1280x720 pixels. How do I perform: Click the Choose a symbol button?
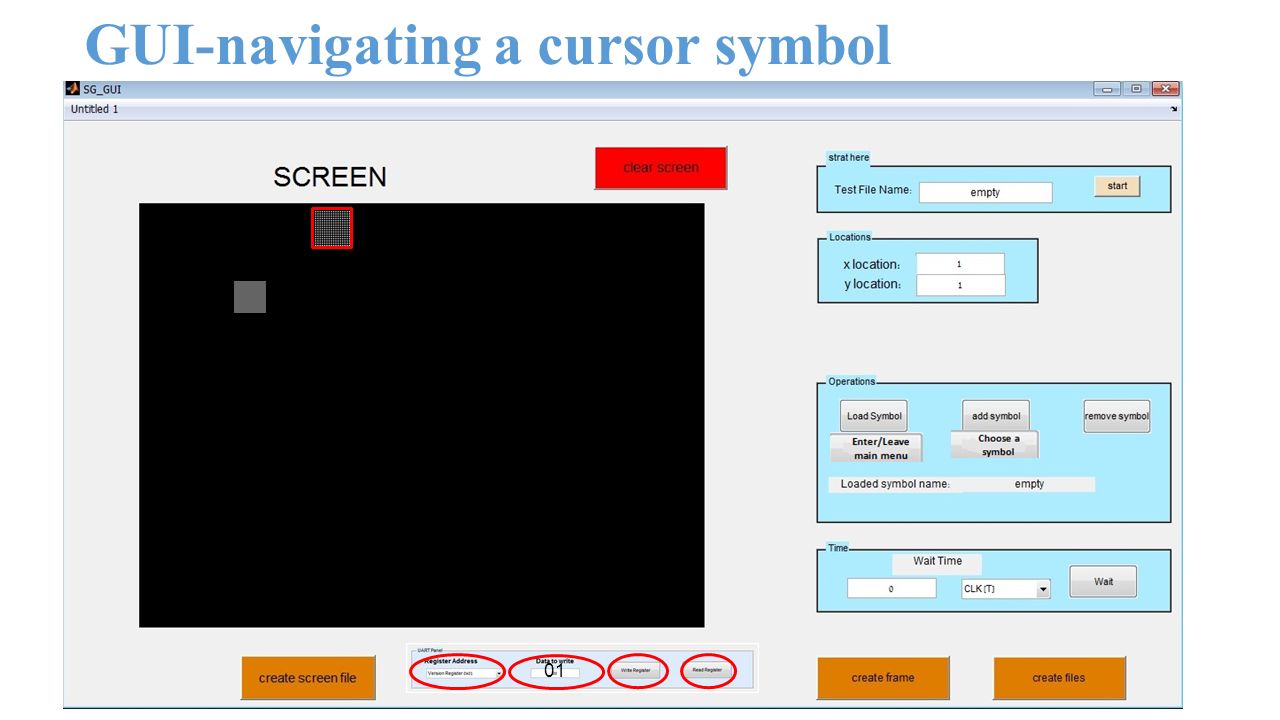(995, 445)
